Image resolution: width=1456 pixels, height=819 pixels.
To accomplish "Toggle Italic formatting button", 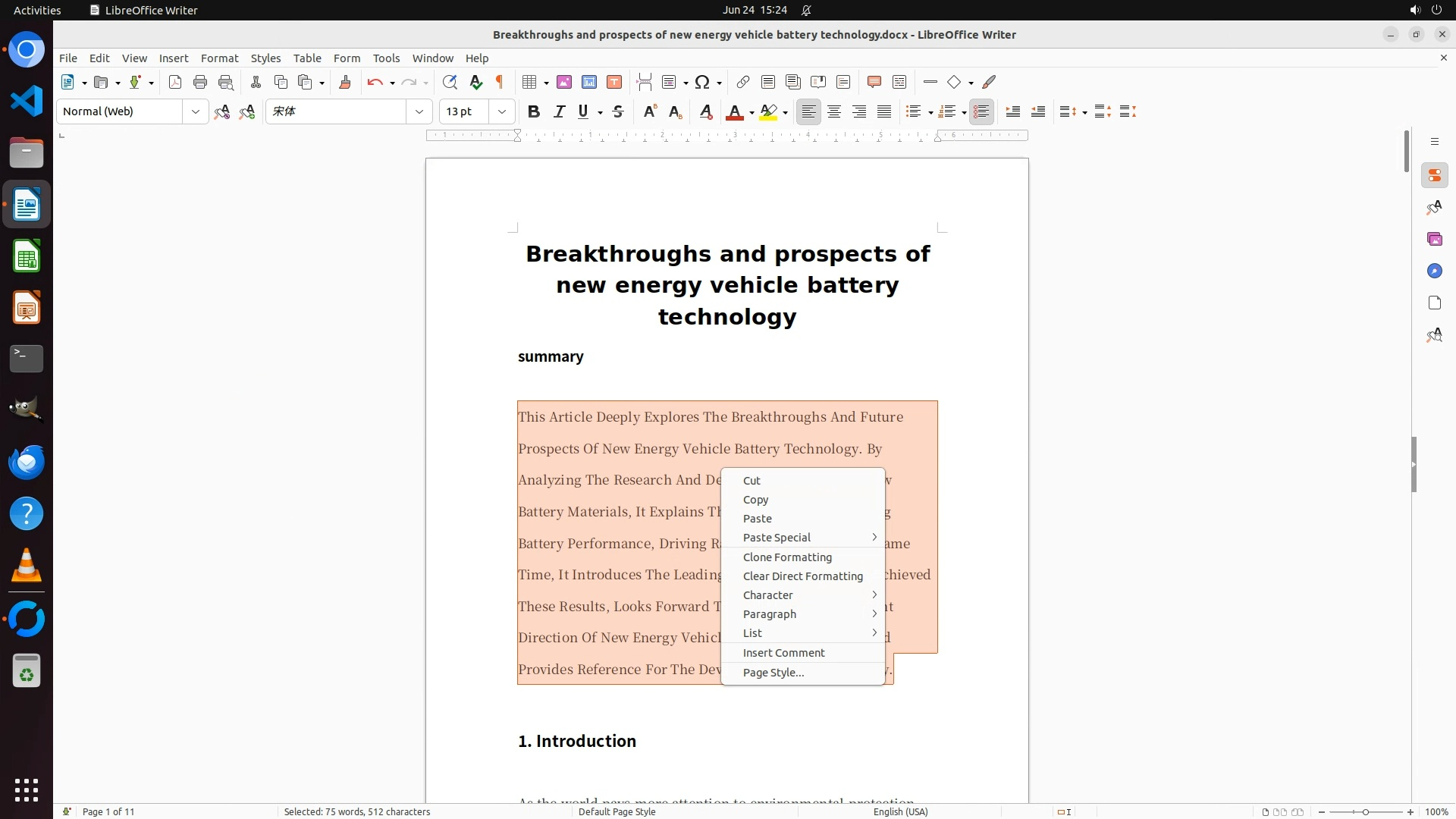I will (x=559, y=111).
